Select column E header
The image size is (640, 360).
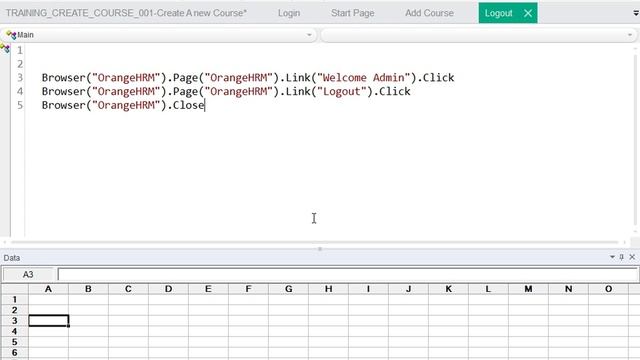click(x=208, y=289)
